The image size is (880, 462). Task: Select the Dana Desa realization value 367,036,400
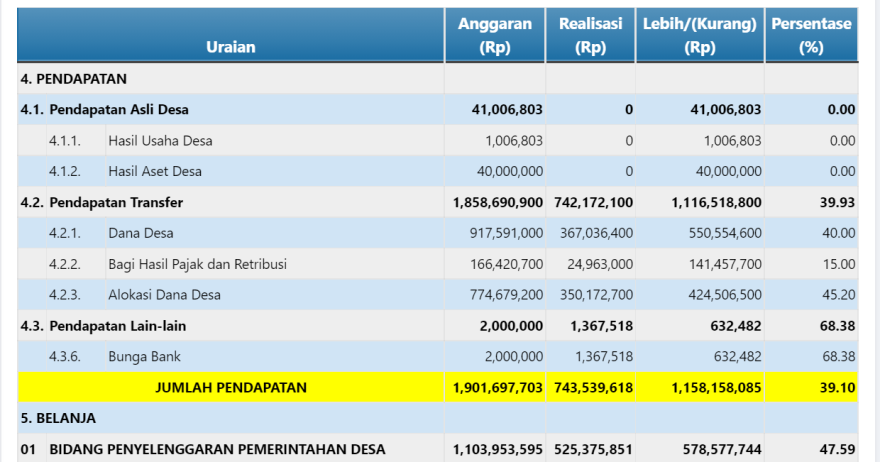coord(593,233)
